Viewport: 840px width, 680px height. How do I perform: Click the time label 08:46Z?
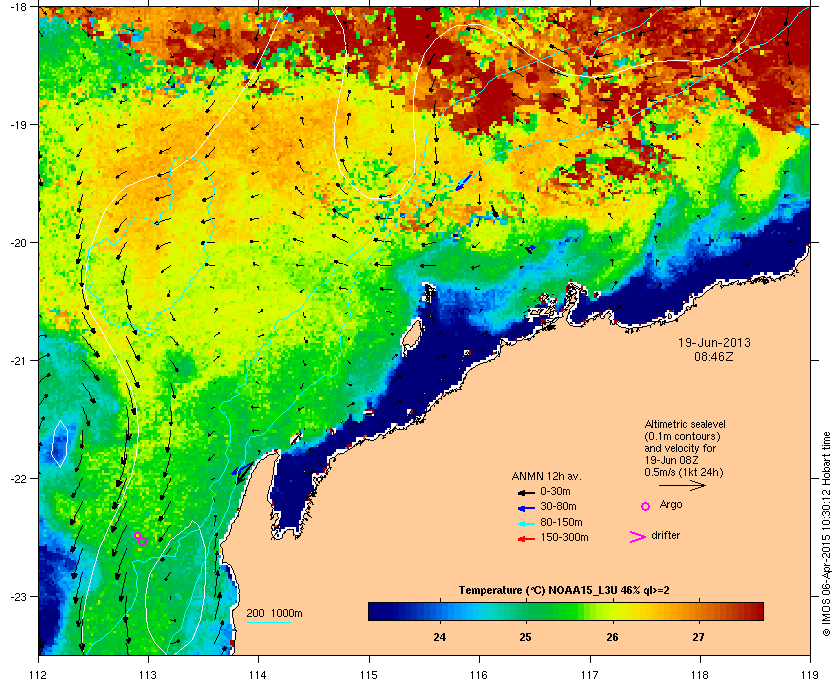coord(714,356)
